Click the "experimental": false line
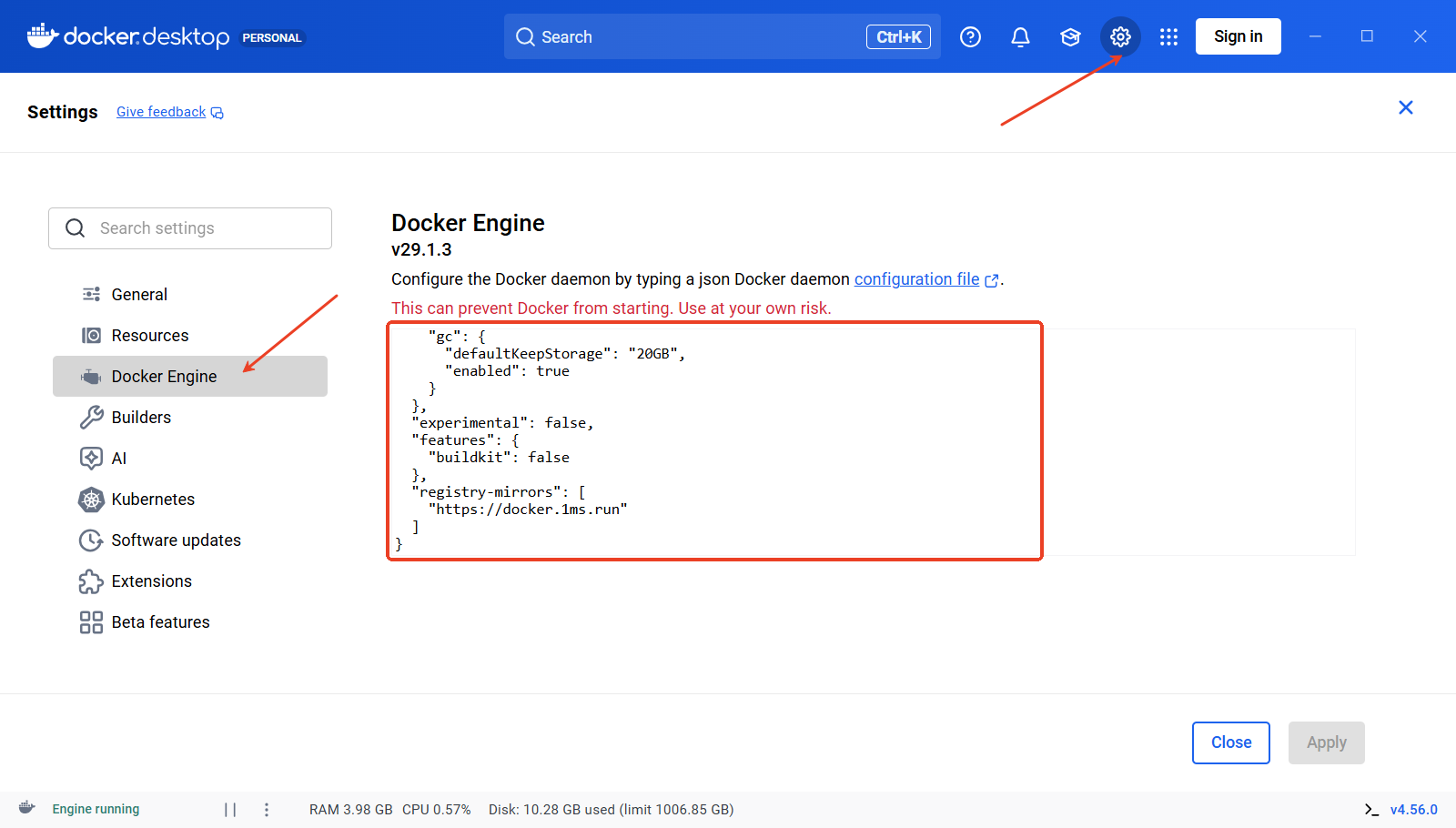This screenshot has height=828, width=1456. 502,423
